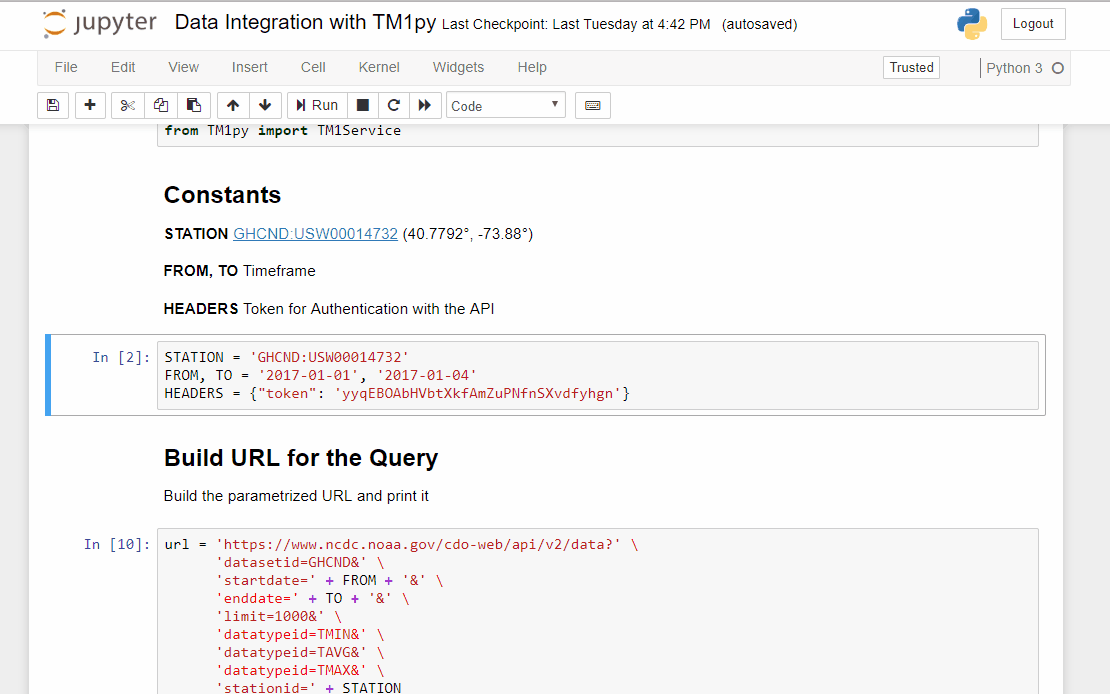Restart the kernel with circular arrow icon
Image resolution: width=1110 pixels, height=694 pixels.
394,105
